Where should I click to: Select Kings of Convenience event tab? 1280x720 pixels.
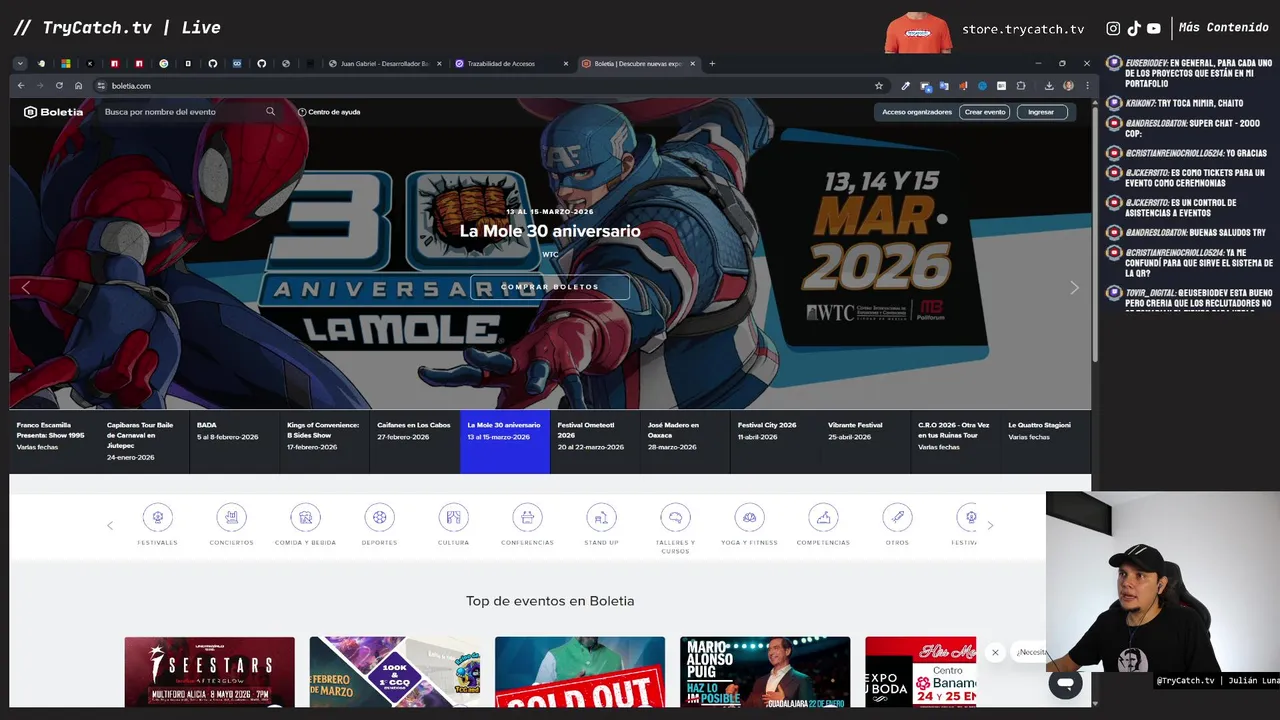pyautogui.click(x=324, y=441)
